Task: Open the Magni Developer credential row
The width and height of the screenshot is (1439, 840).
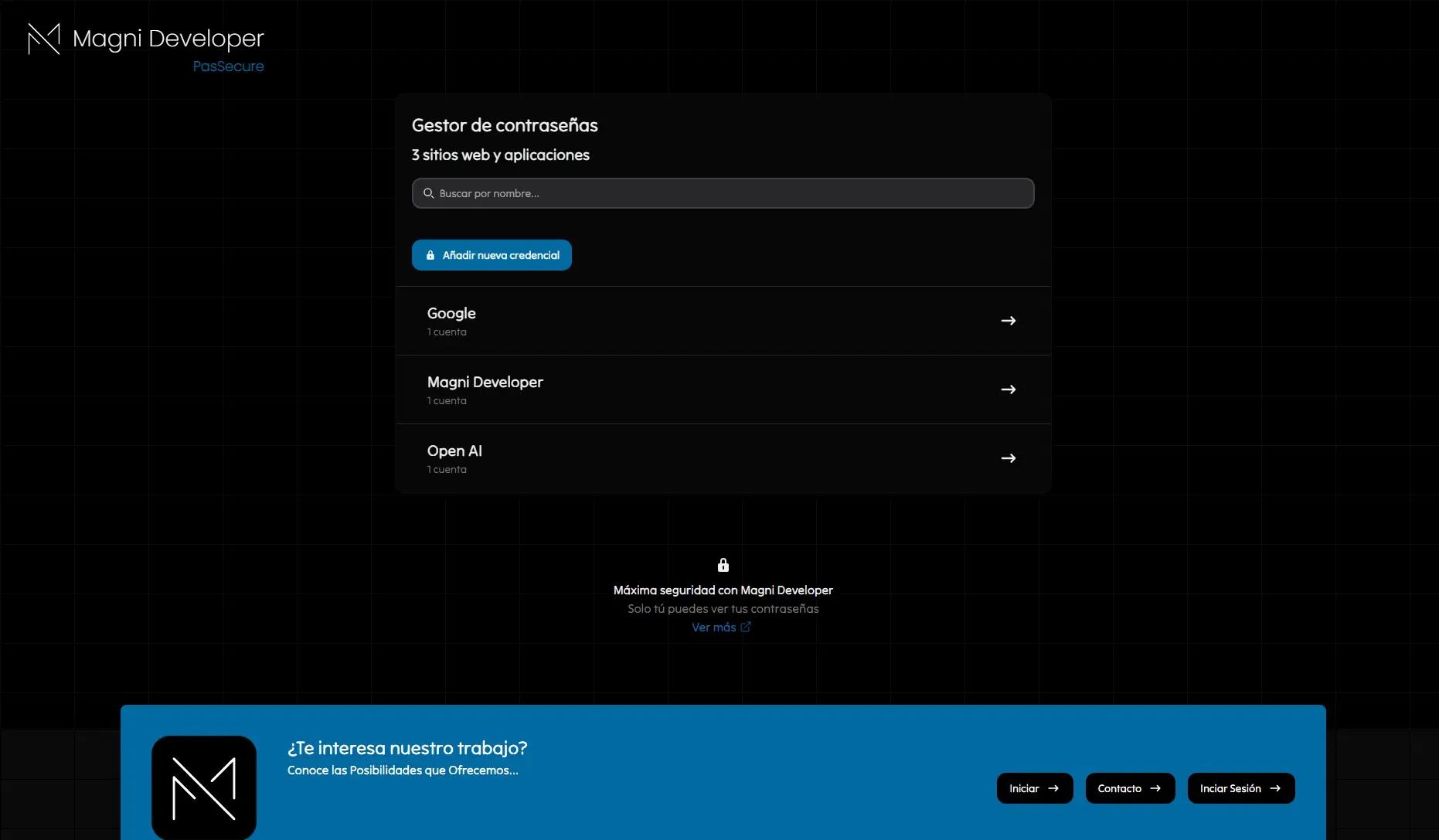Action: click(x=723, y=389)
